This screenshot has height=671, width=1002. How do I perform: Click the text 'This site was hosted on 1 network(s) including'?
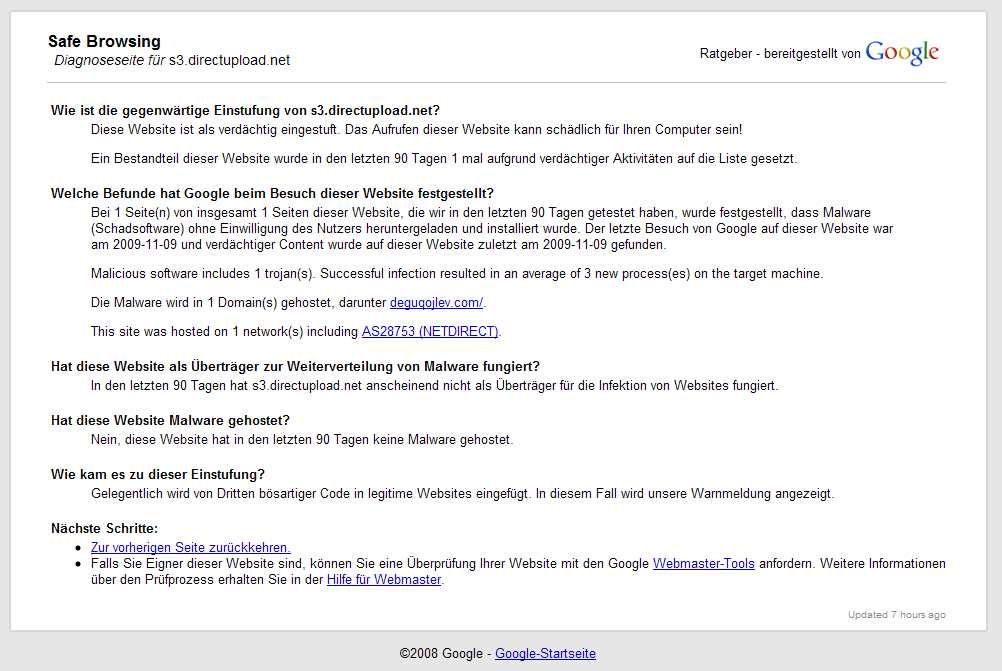coord(224,331)
